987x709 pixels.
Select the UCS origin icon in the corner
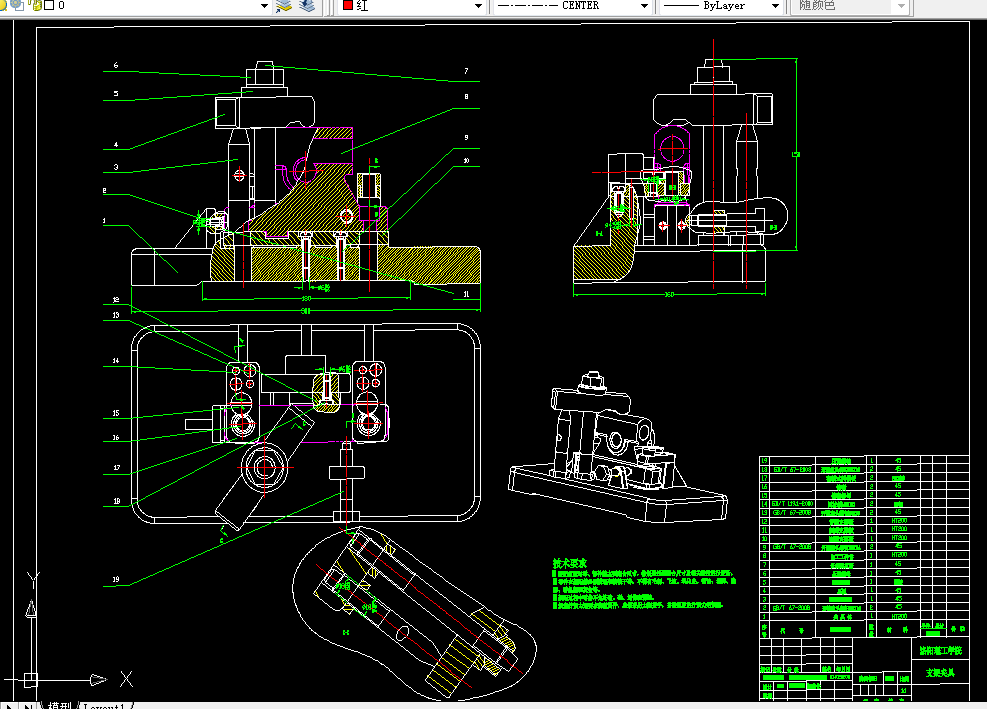[30, 680]
